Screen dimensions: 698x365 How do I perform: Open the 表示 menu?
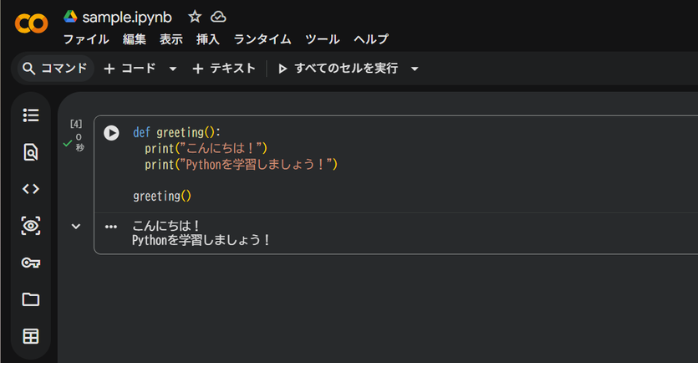click(x=171, y=39)
